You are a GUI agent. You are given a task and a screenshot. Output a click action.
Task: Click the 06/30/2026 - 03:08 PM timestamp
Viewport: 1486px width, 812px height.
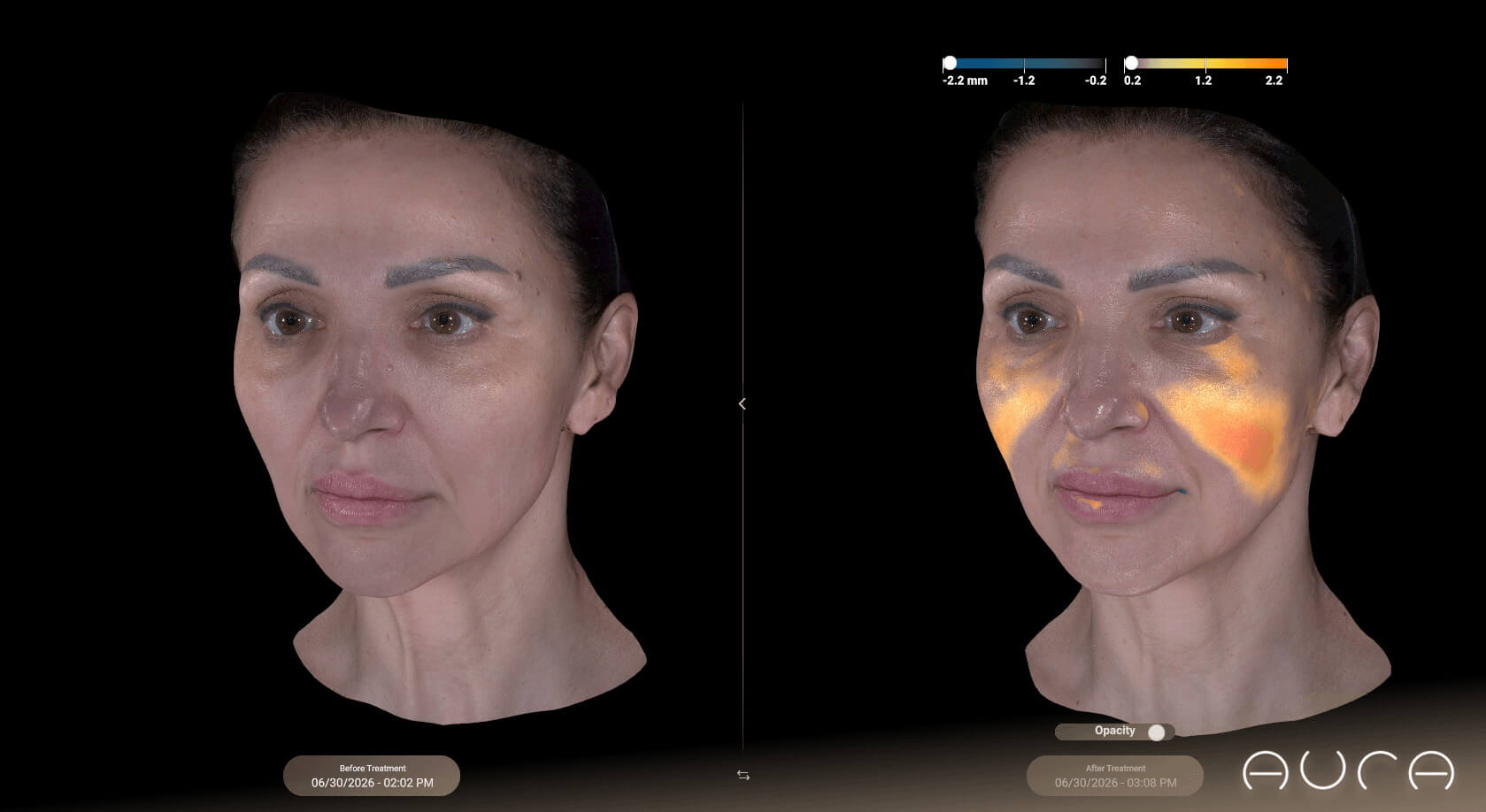[1115, 783]
